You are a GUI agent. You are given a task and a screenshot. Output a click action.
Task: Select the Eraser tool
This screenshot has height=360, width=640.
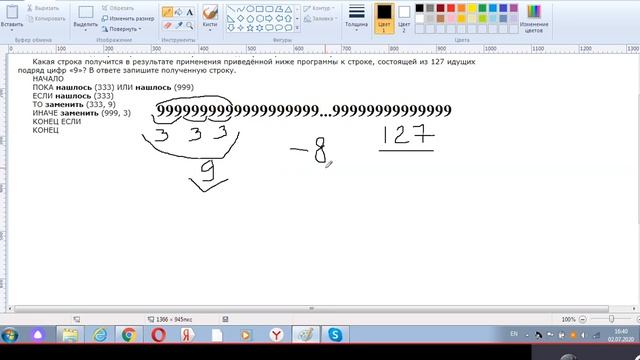coord(167,25)
